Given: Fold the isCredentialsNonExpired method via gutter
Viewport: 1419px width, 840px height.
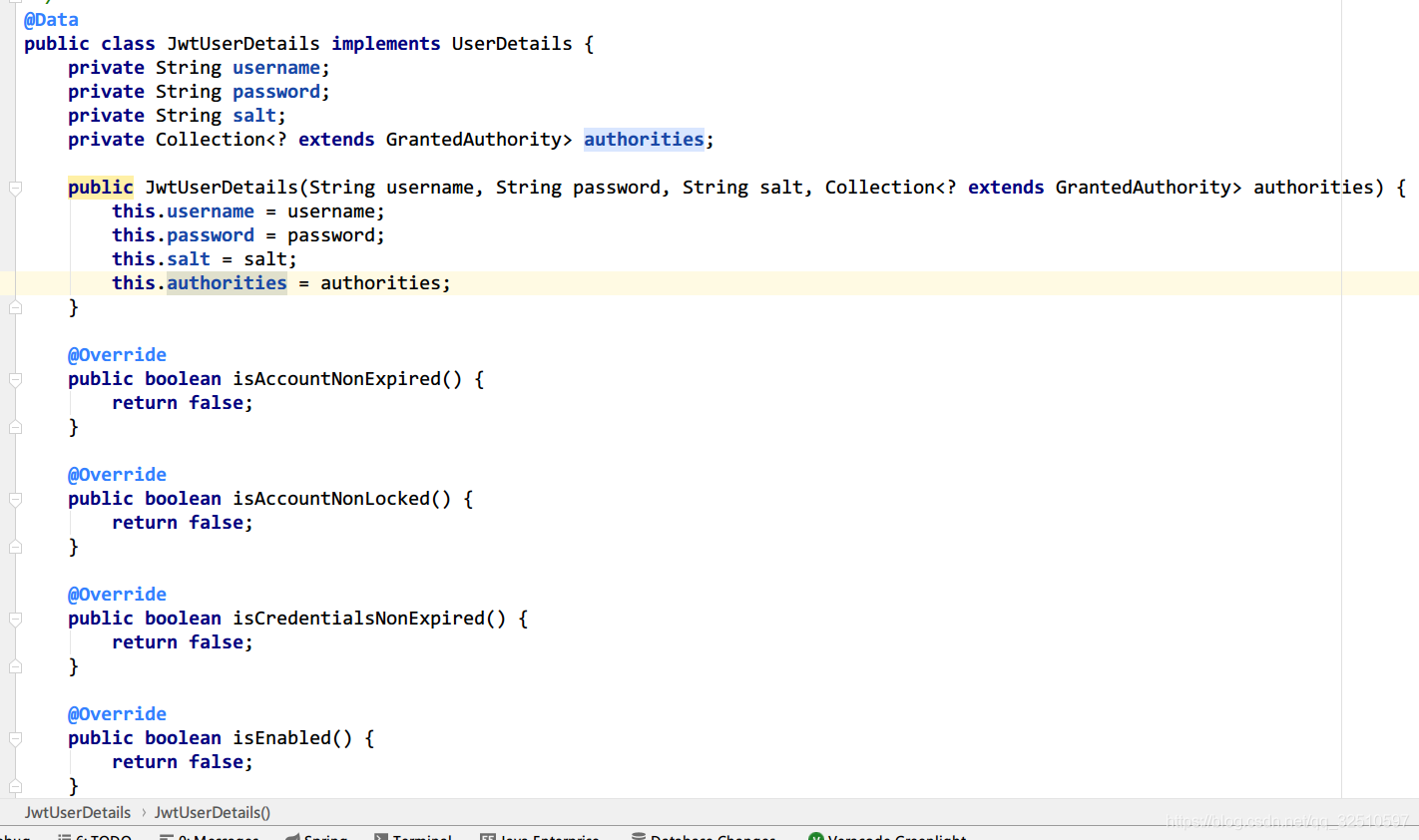Looking at the screenshot, I should 15,619.
